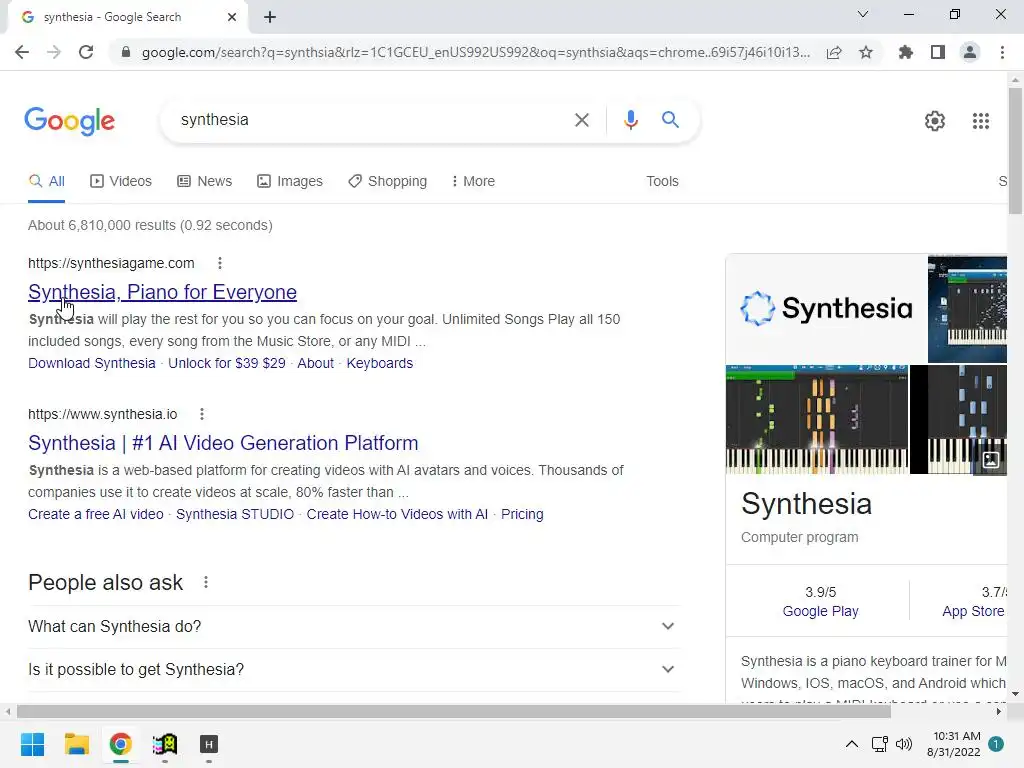Open a new browser tab
Viewport: 1024px width, 768px height.
(x=270, y=17)
